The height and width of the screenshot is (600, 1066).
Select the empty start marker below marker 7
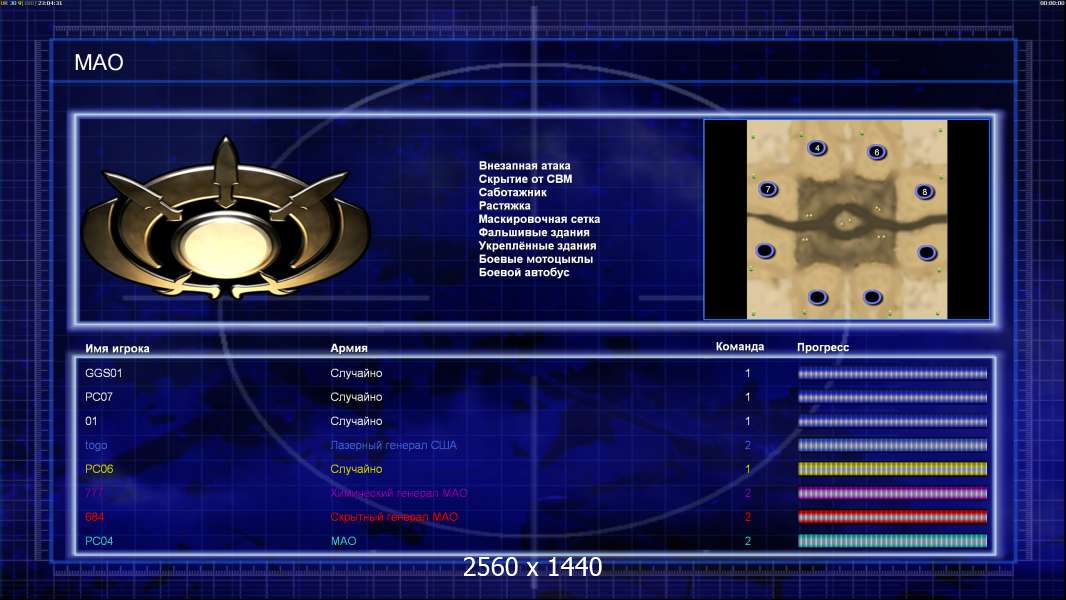pos(766,251)
